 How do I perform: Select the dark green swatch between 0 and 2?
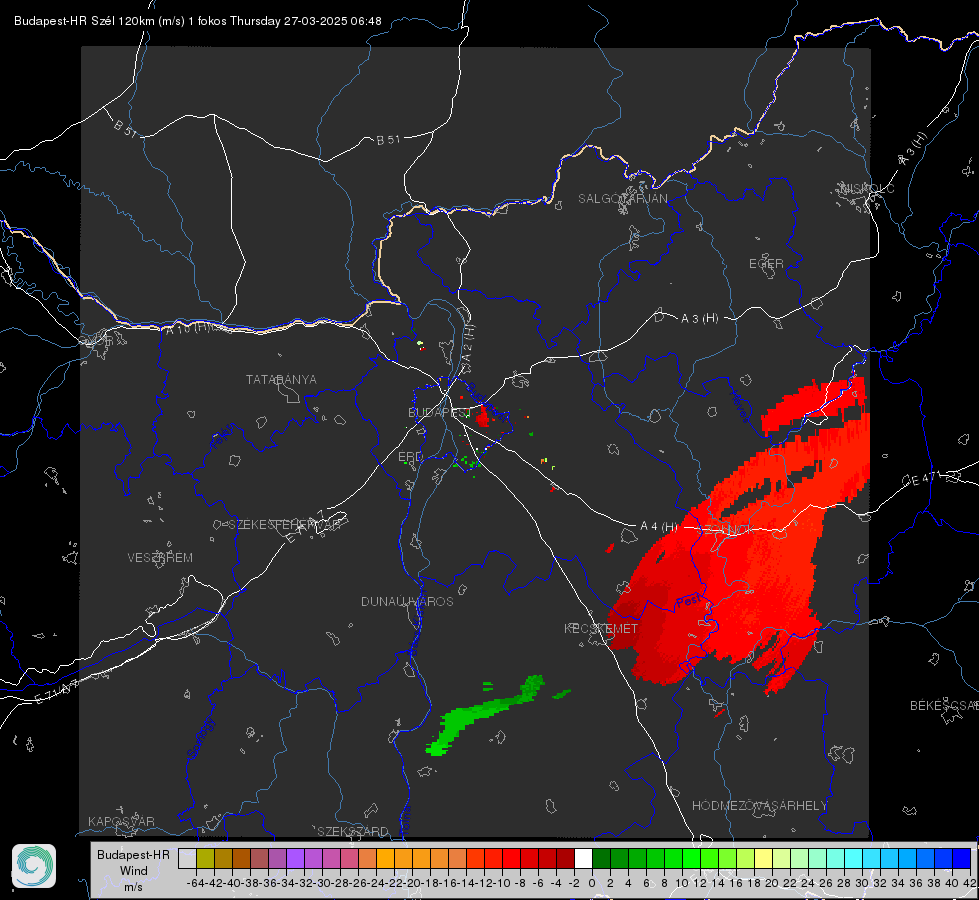tap(601, 859)
